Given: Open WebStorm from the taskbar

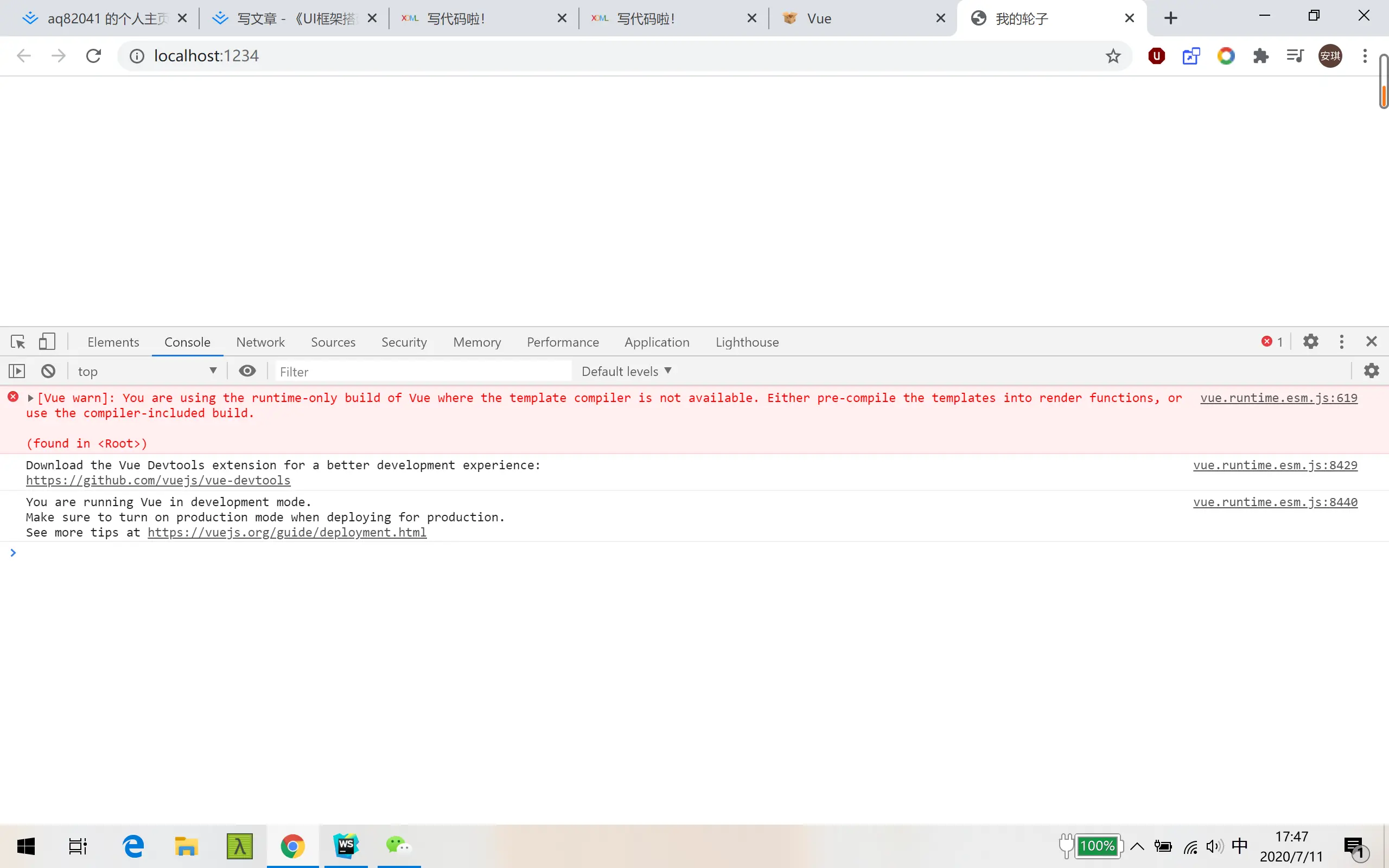Looking at the screenshot, I should [346, 846].
